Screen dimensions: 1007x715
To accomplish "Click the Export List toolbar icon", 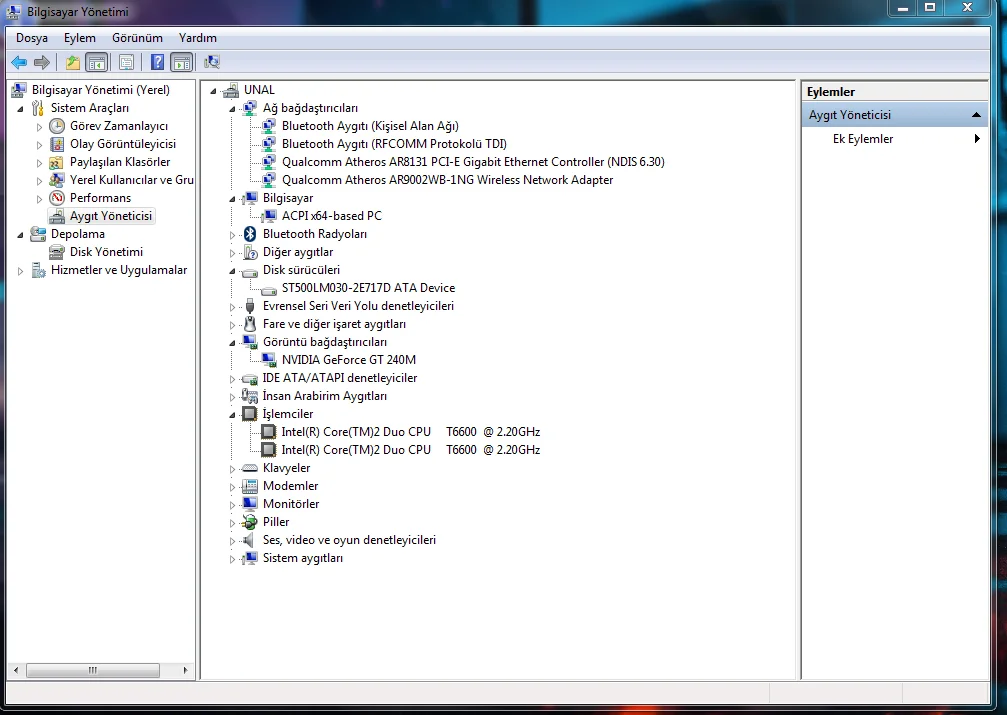I will (x=72, y=61).
